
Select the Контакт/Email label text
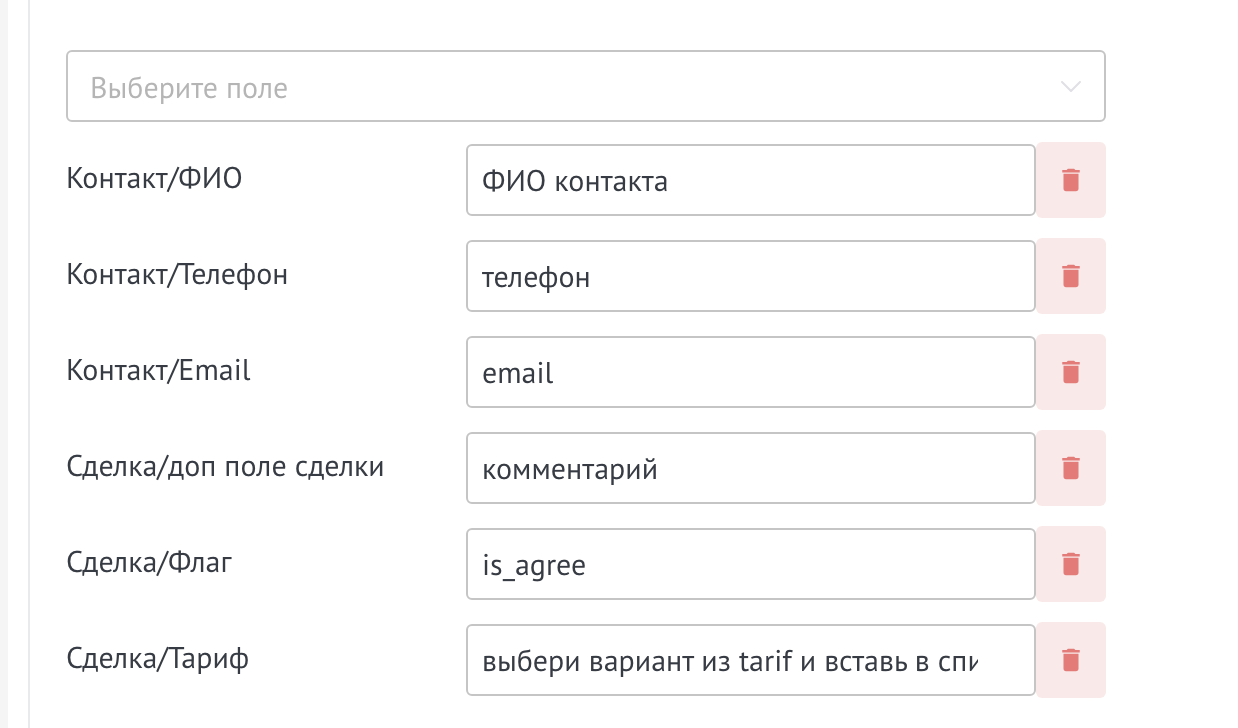[159, 371]
